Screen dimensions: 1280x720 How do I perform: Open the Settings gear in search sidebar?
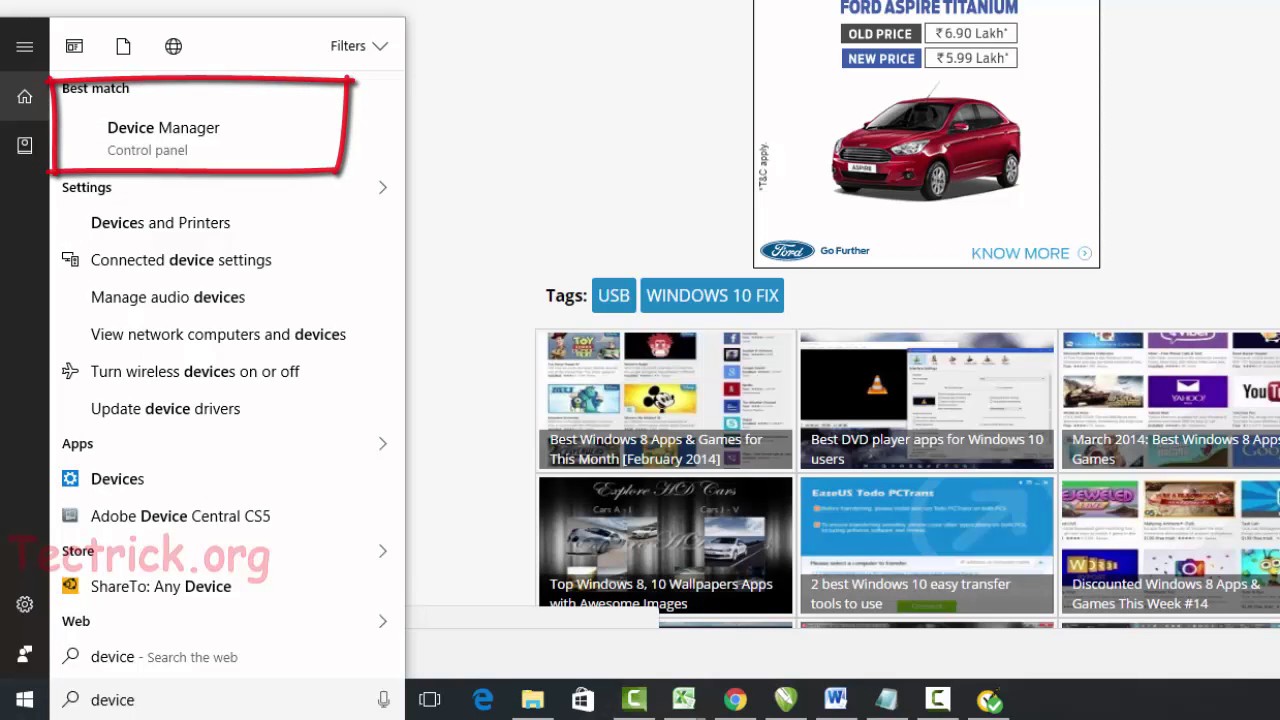(24, 604)
